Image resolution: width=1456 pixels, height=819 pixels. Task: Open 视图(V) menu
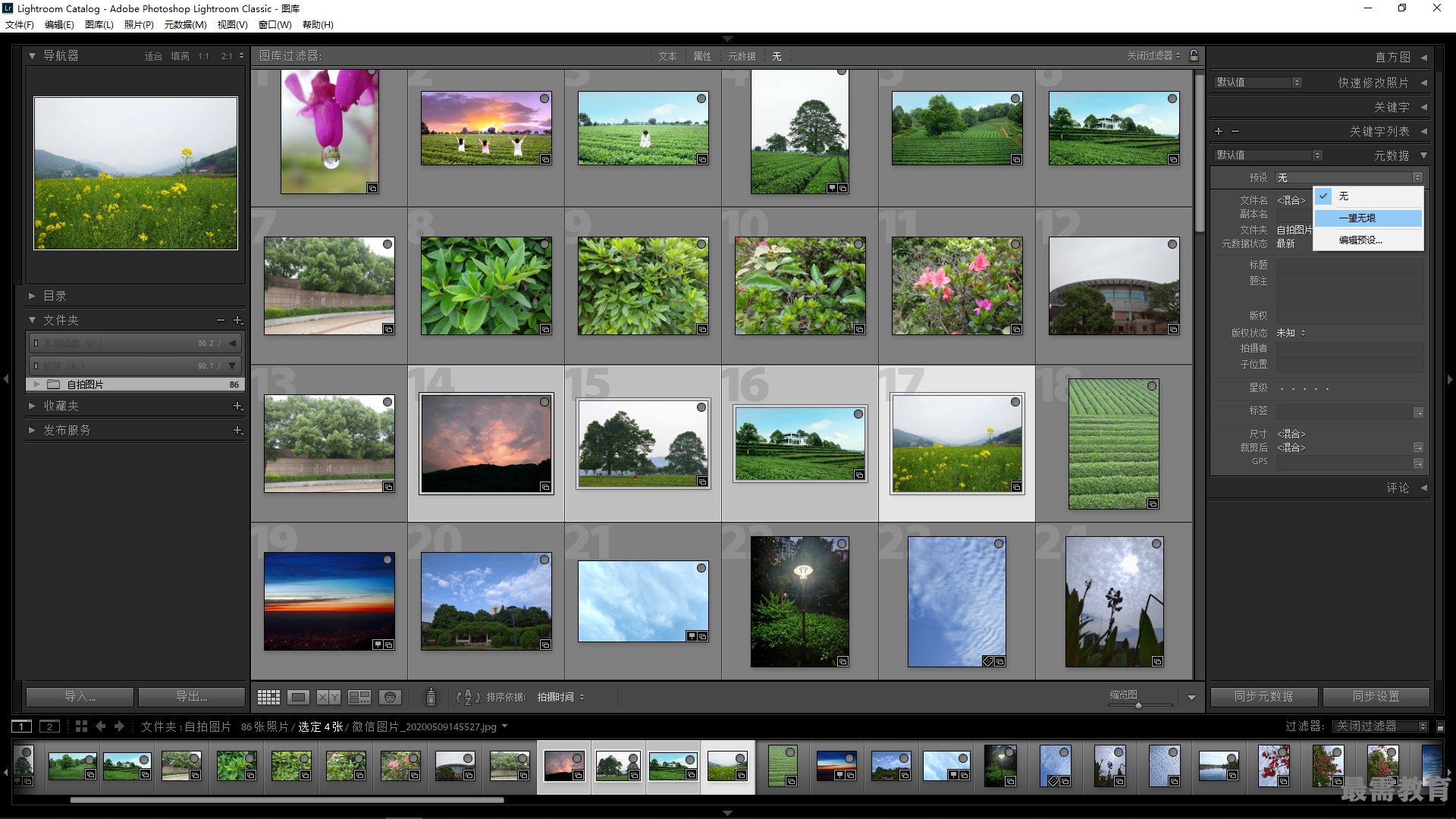[232, 25]
